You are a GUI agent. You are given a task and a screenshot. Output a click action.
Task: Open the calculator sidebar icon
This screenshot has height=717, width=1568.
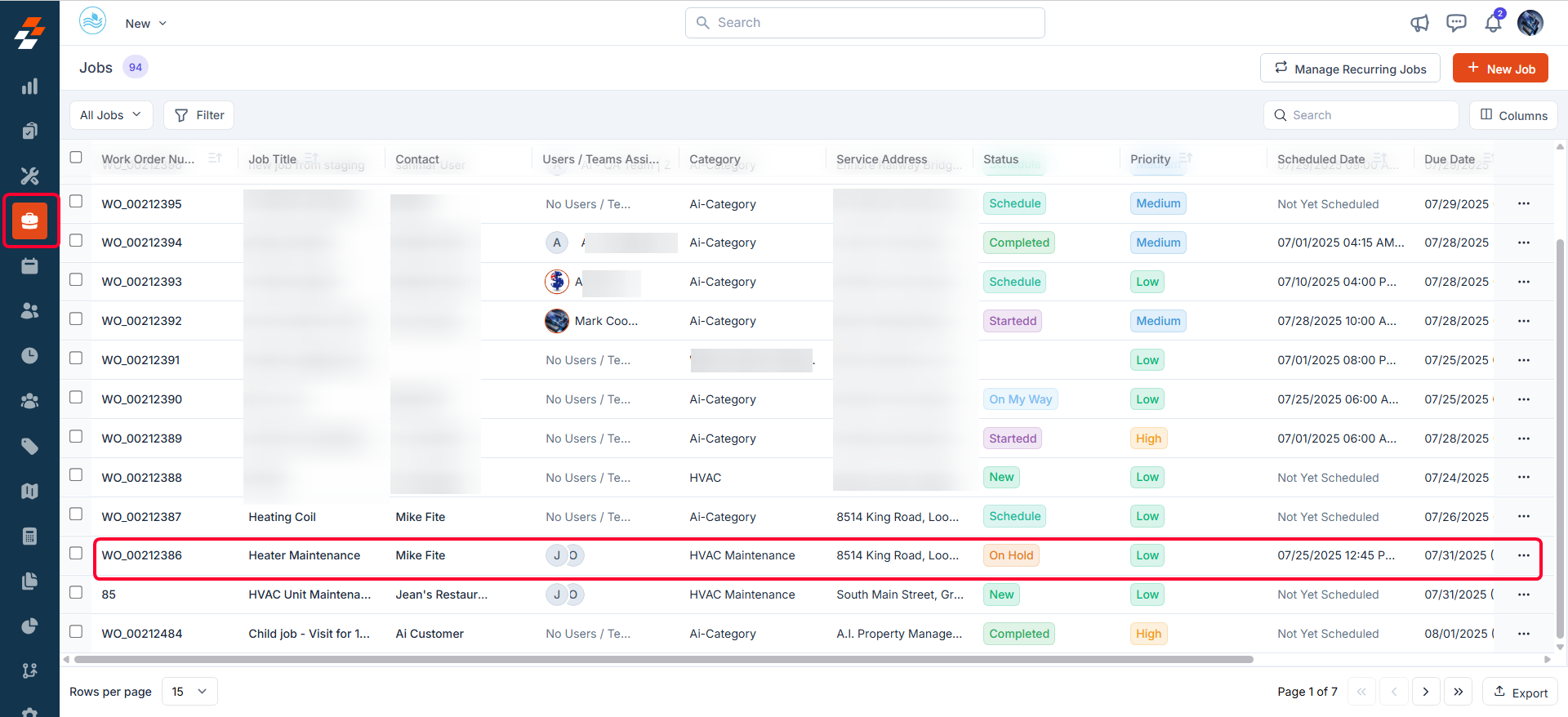click(x=29, y=536)
